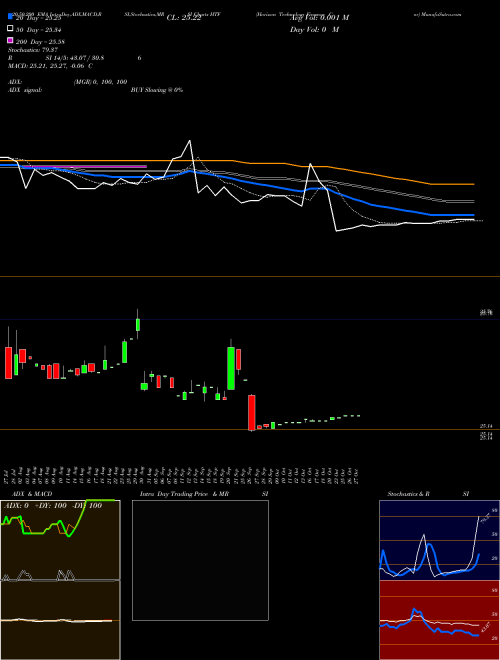Click the peak of the white price line in the upper chart
The width and height of the screenshot is (500, 660).
pyautogui.click(x=190, y=141)
